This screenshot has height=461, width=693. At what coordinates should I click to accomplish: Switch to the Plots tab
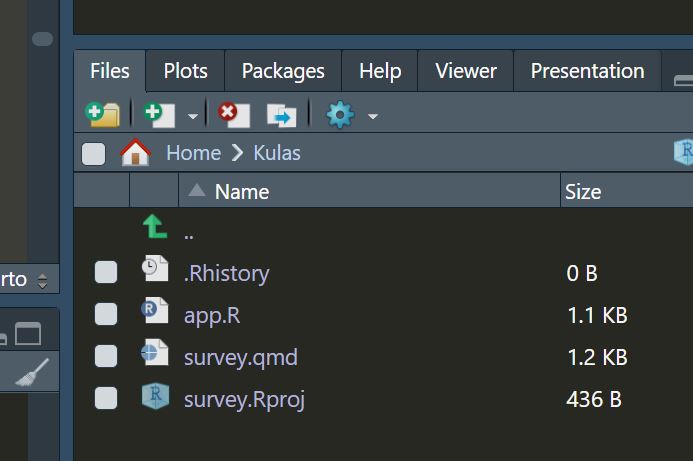185,71
